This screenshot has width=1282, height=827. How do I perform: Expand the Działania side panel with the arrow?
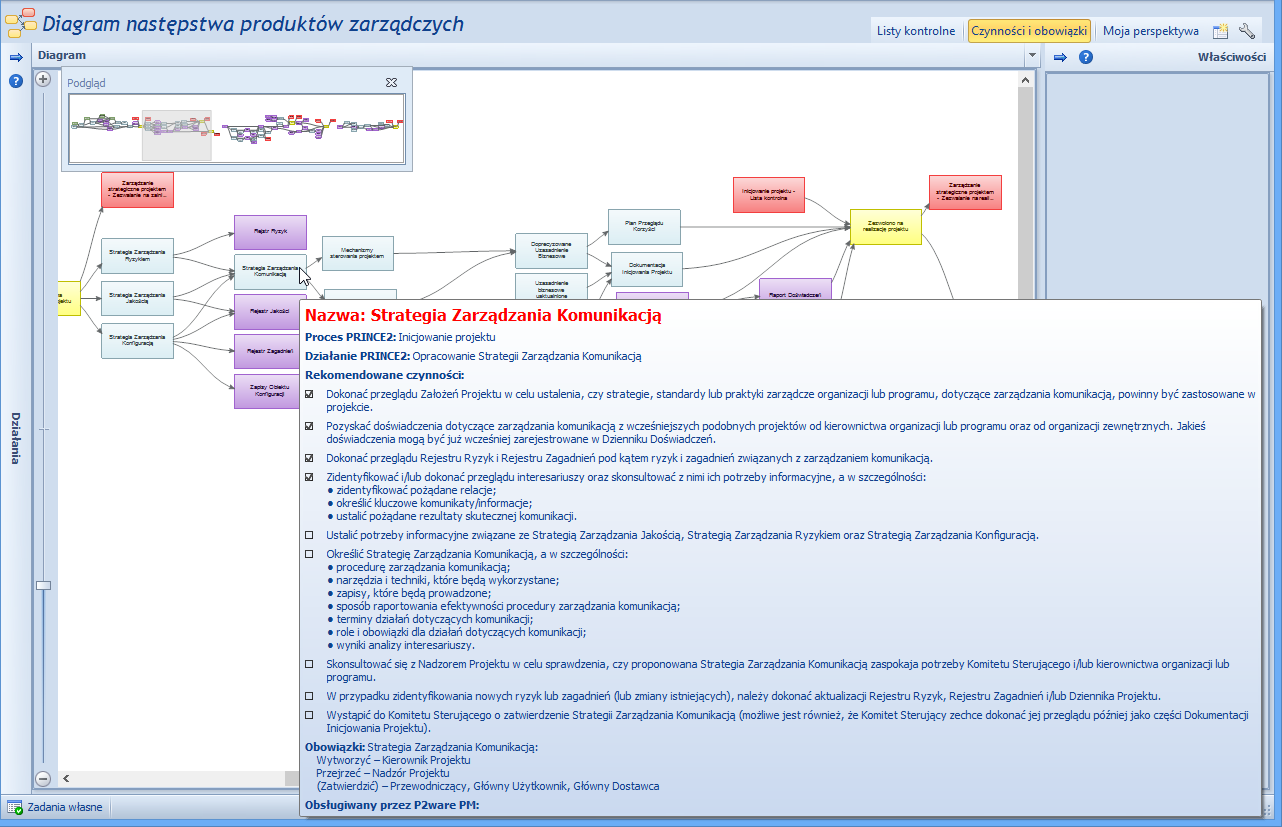[16, 57]
